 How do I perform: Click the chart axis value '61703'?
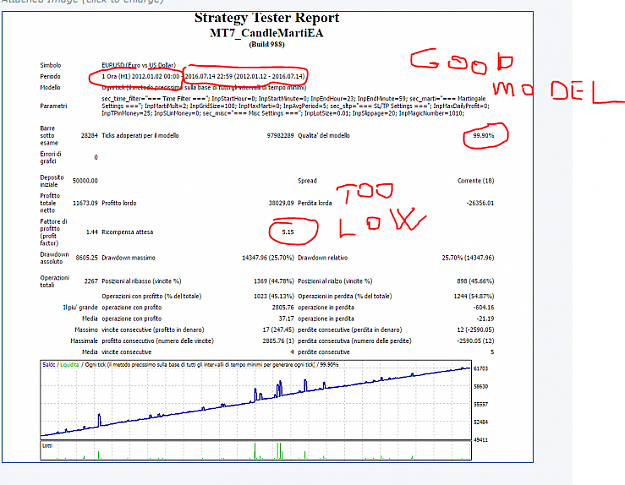click(x=481, y=369)
